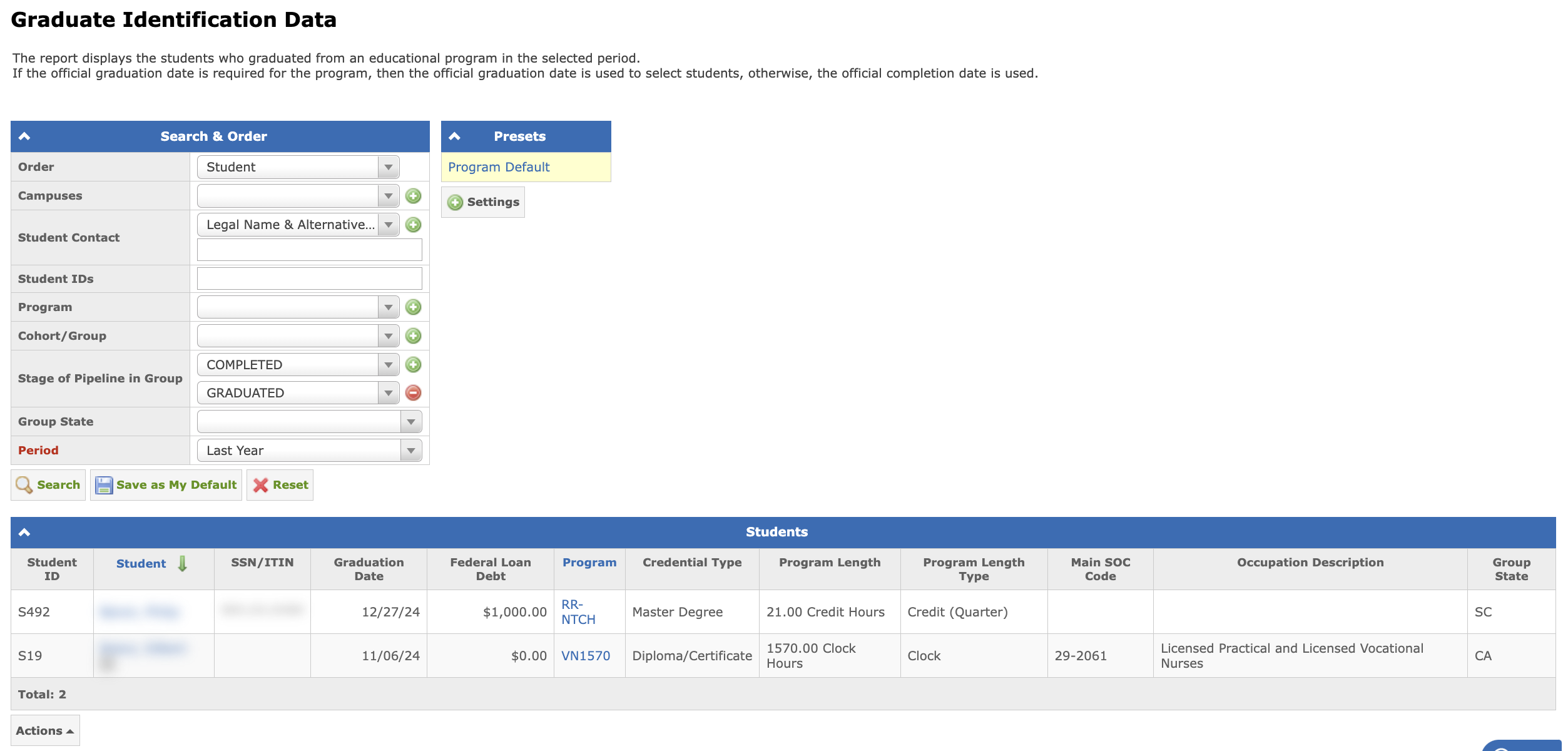Screen dimensions: 1568x751
Task: Add another Program filter row
Action: click(413, 307)
